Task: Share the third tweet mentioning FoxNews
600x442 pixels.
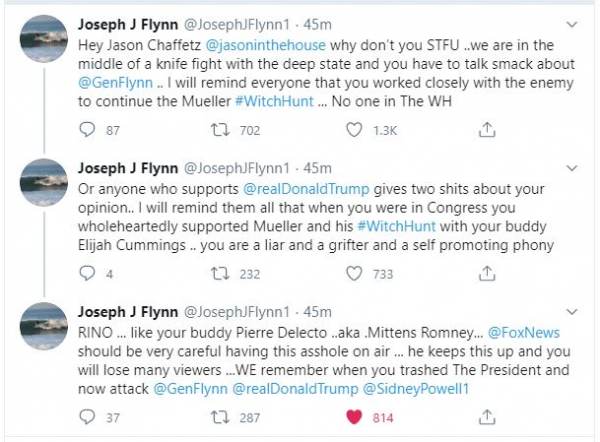Action: [486, 417]
